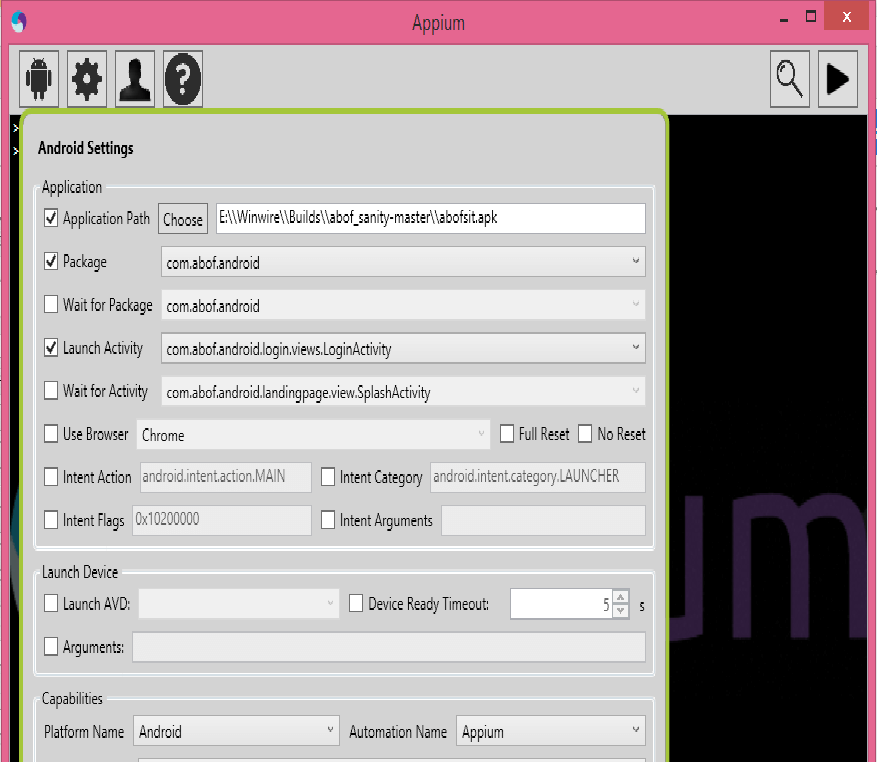Viewport: 877px width, 762px height.
Task: Uncheck the Application Path checkbox
Action: 51,218
